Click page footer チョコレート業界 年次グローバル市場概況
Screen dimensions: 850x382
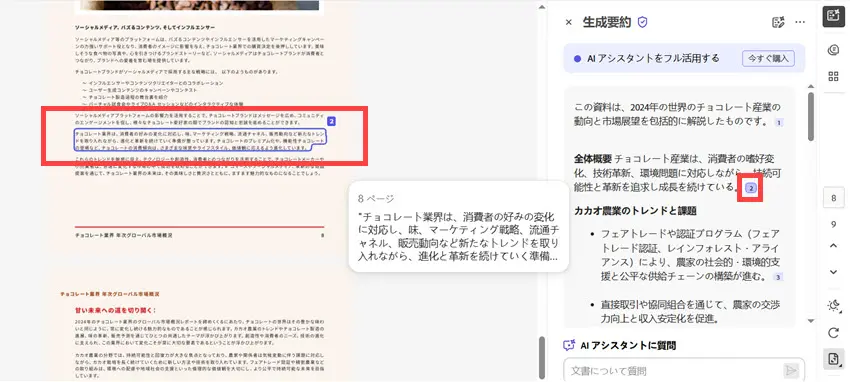pyautogui.click(x=124, y=236)
